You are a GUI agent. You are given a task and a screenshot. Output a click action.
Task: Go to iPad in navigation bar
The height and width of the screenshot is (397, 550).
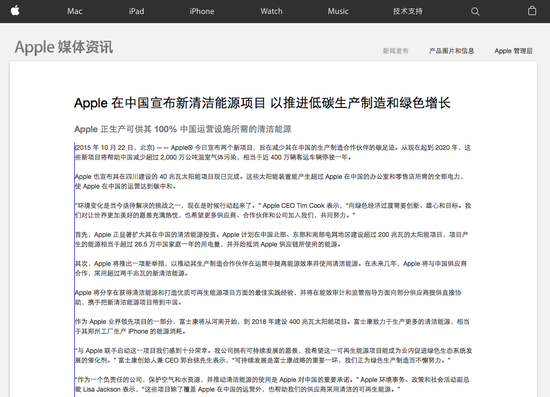click(136, 11)
